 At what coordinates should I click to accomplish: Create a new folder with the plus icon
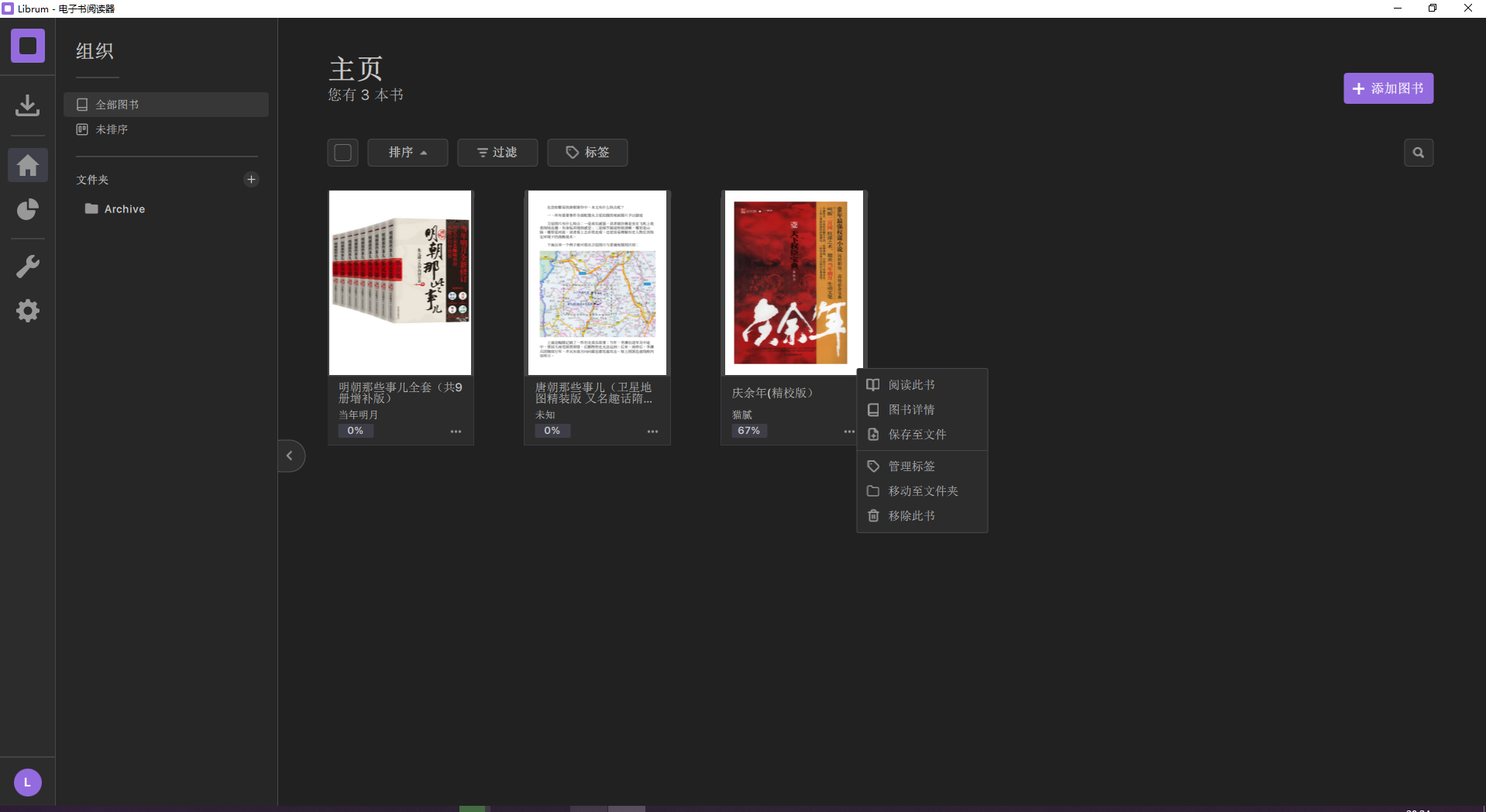[x=251, y=179]
